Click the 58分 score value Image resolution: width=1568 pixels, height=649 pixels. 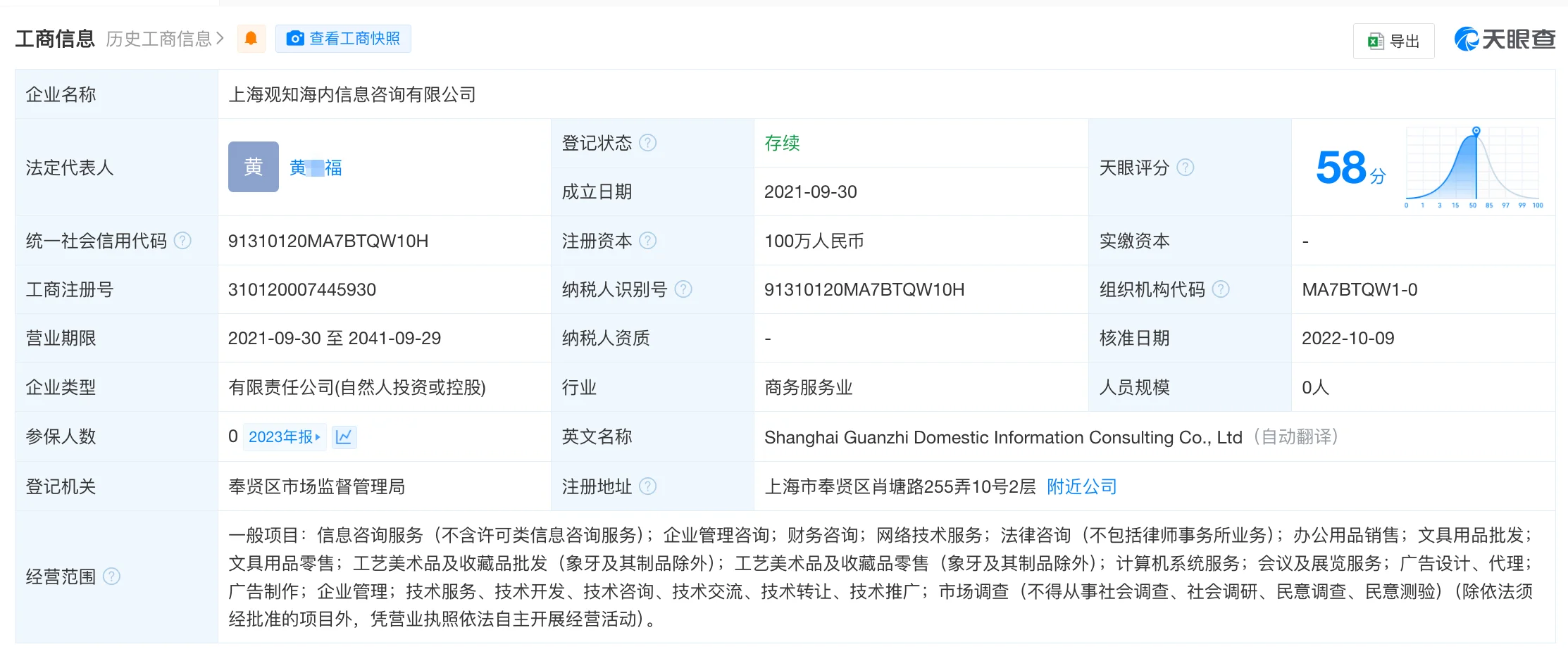coord(1350,168)
